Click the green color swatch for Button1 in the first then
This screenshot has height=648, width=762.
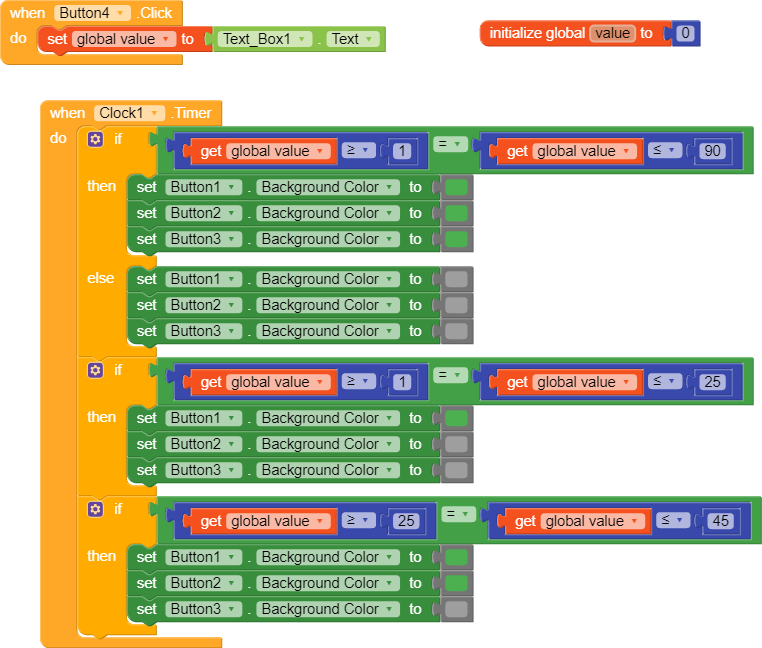[x=456, y=187]
